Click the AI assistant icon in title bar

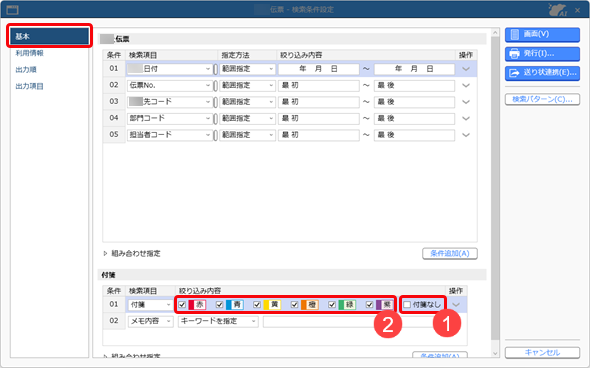tap(557, 10)
